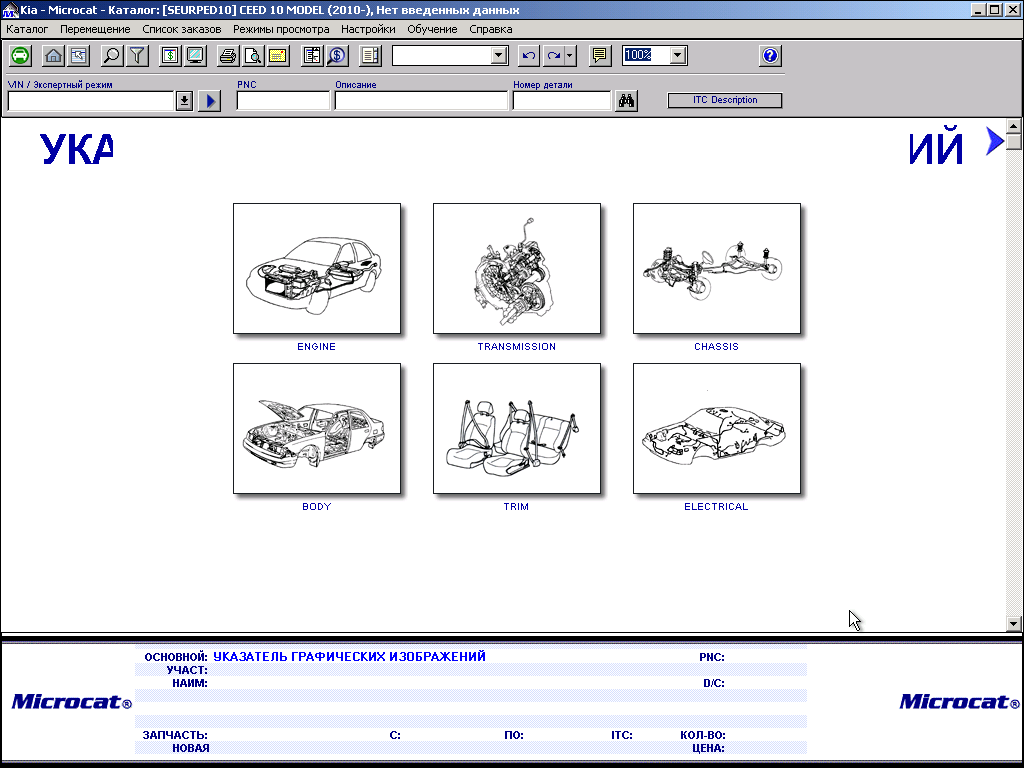Click the green car vehicle icon
Viewport: 1024px width, 768px height.
20,56
